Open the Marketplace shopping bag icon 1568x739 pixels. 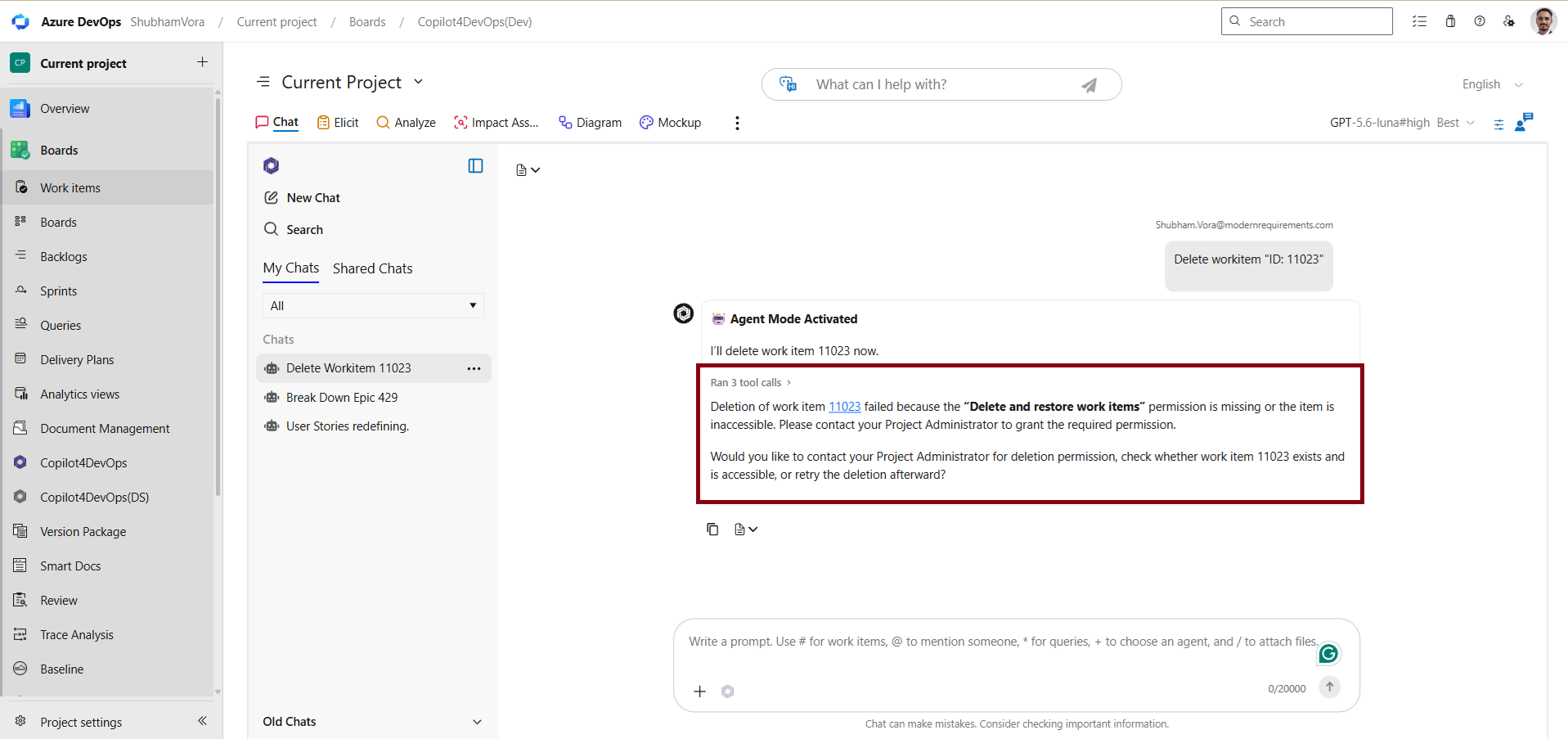point(1450,21)
